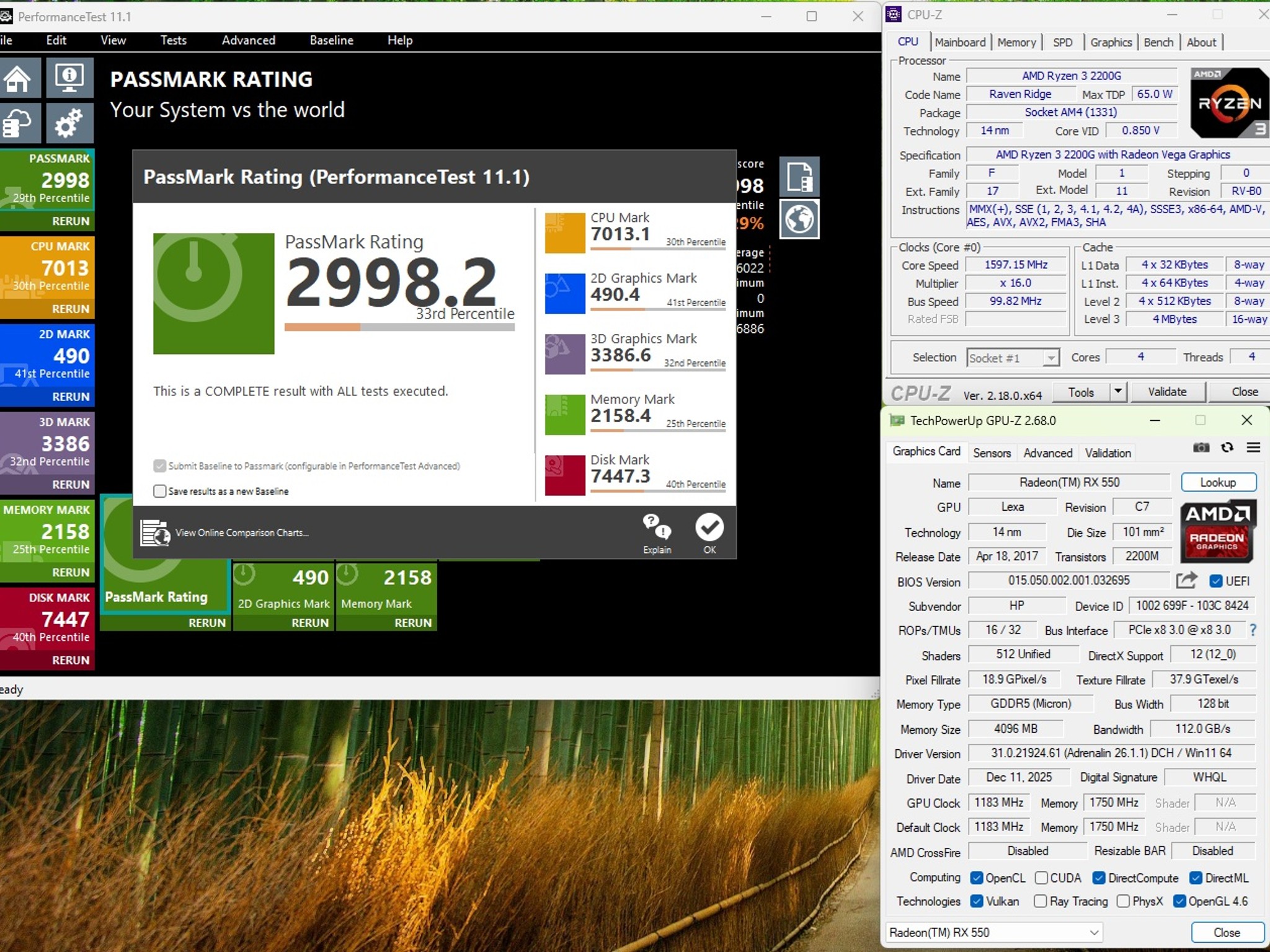The image size is (1270, 952).
Task: Click the globe world comparison icon
Action: pyautogui.click(x=799, y=219)
